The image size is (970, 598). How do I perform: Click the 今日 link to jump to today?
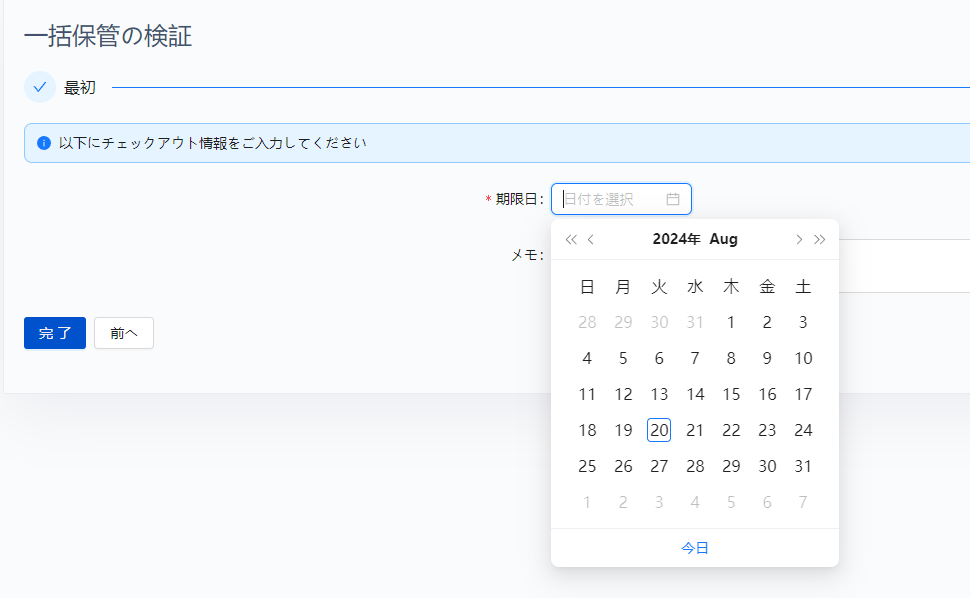click(x=693, y=547)
